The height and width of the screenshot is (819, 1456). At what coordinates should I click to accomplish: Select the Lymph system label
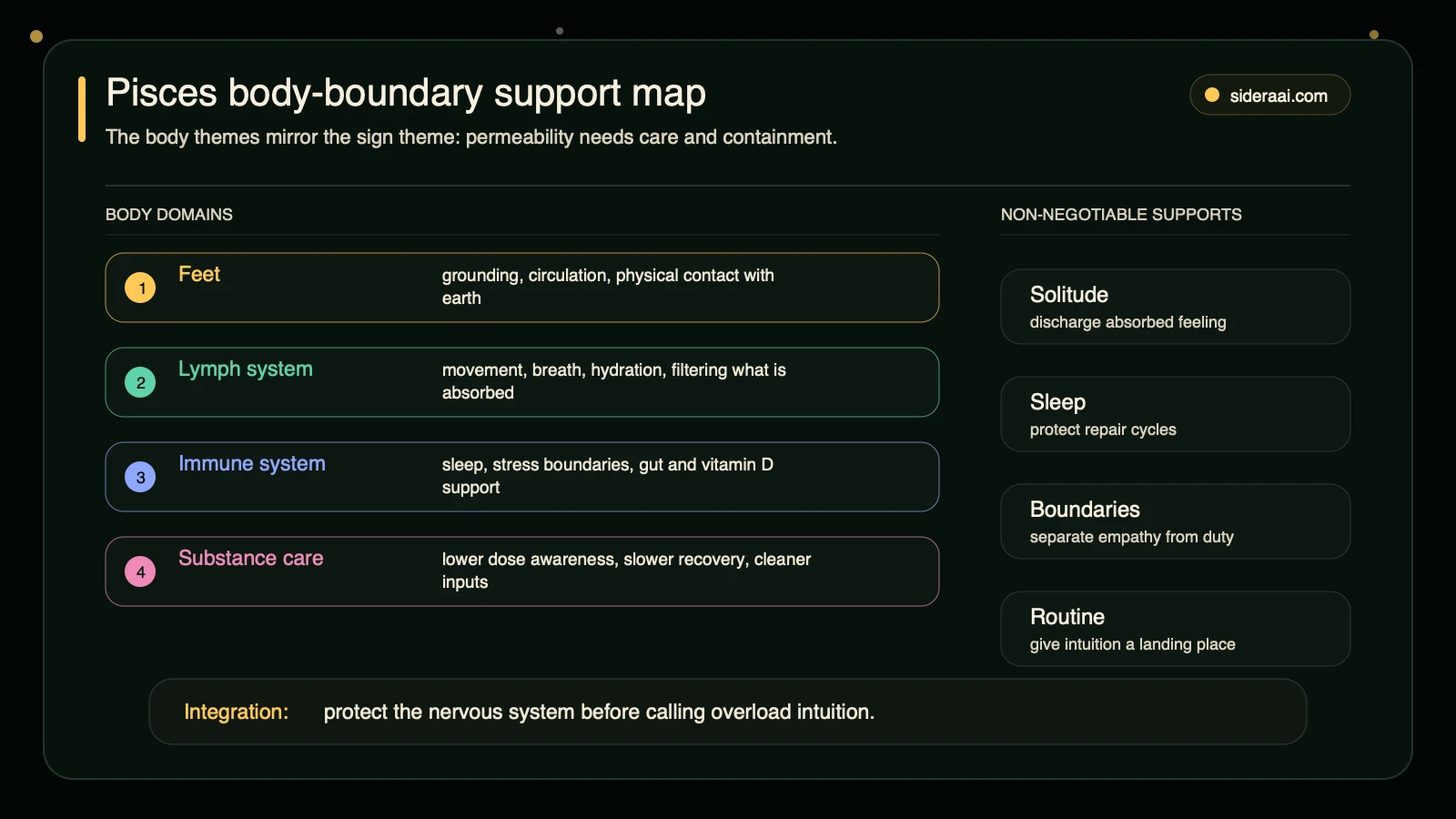pos(246,369)
